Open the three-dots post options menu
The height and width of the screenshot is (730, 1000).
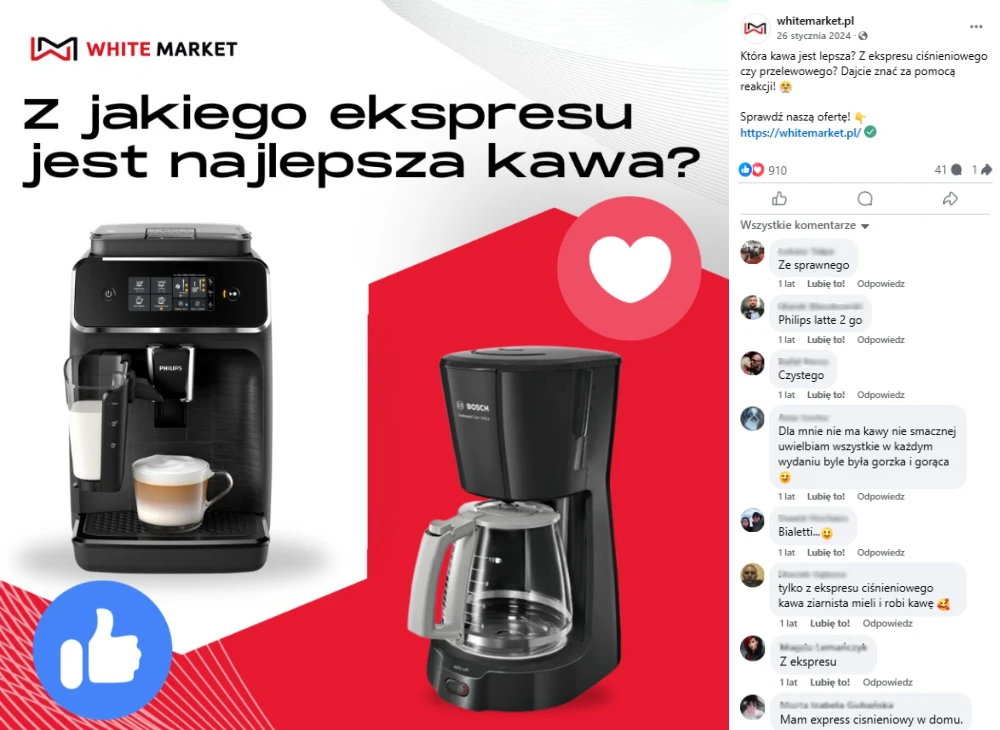pyautogui.click(x=976, y=26)
